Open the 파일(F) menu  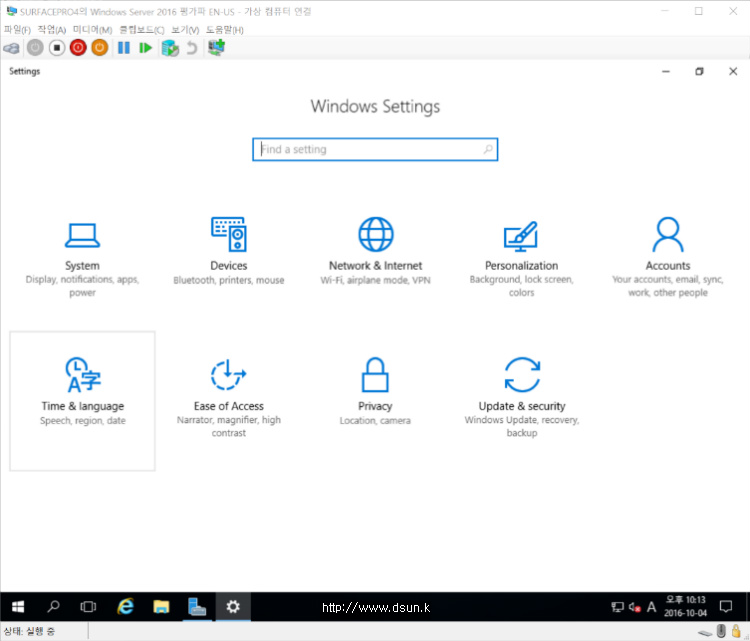pyautogui.click(x=17, y=30)
